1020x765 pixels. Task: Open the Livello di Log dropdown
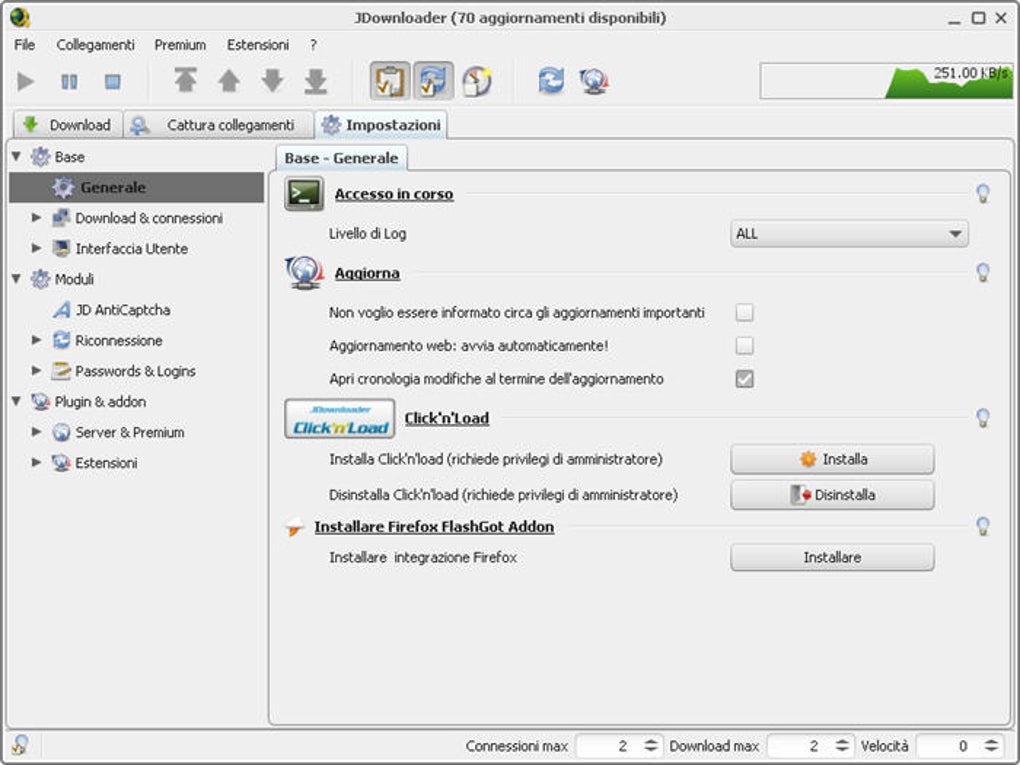(849, 234)
